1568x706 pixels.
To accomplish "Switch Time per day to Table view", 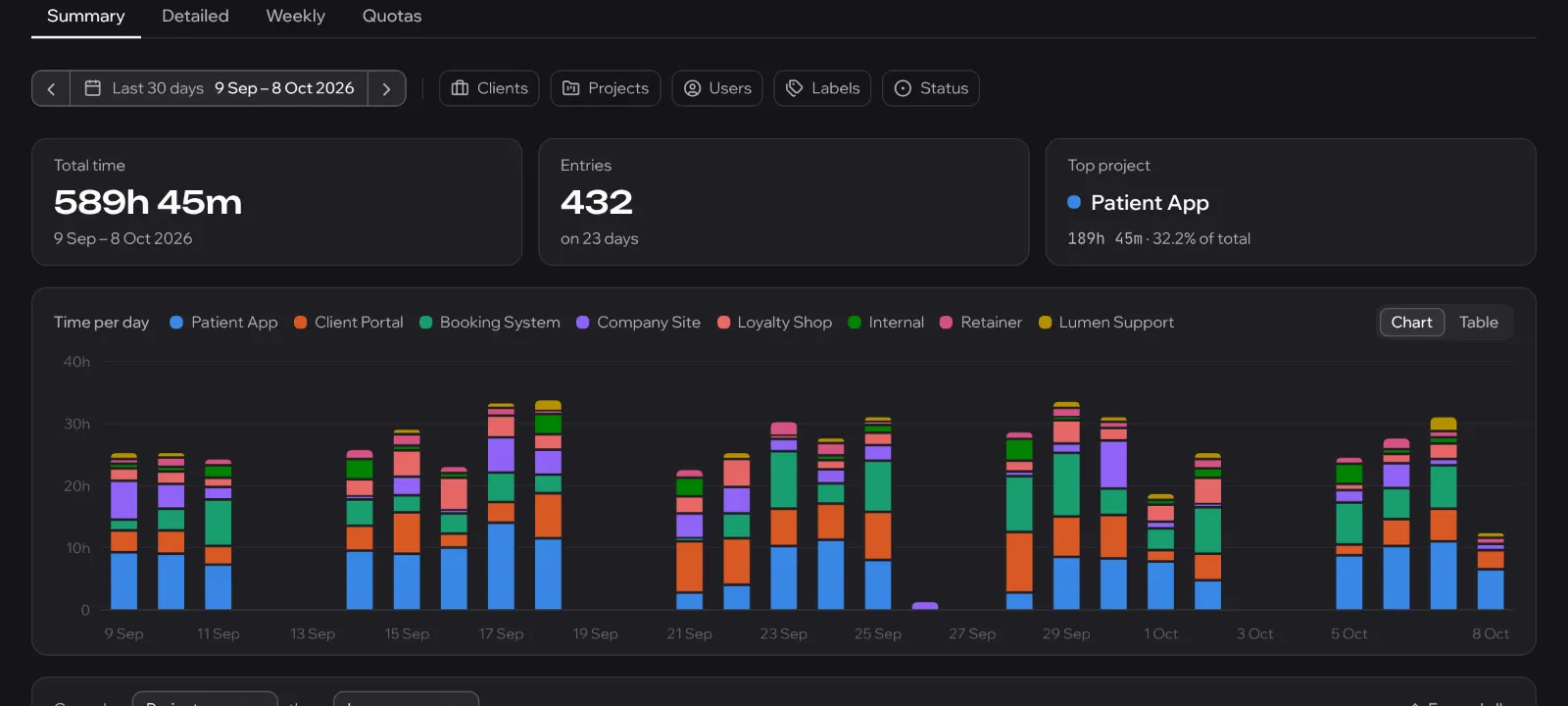I will click(x=1479, y=323).
